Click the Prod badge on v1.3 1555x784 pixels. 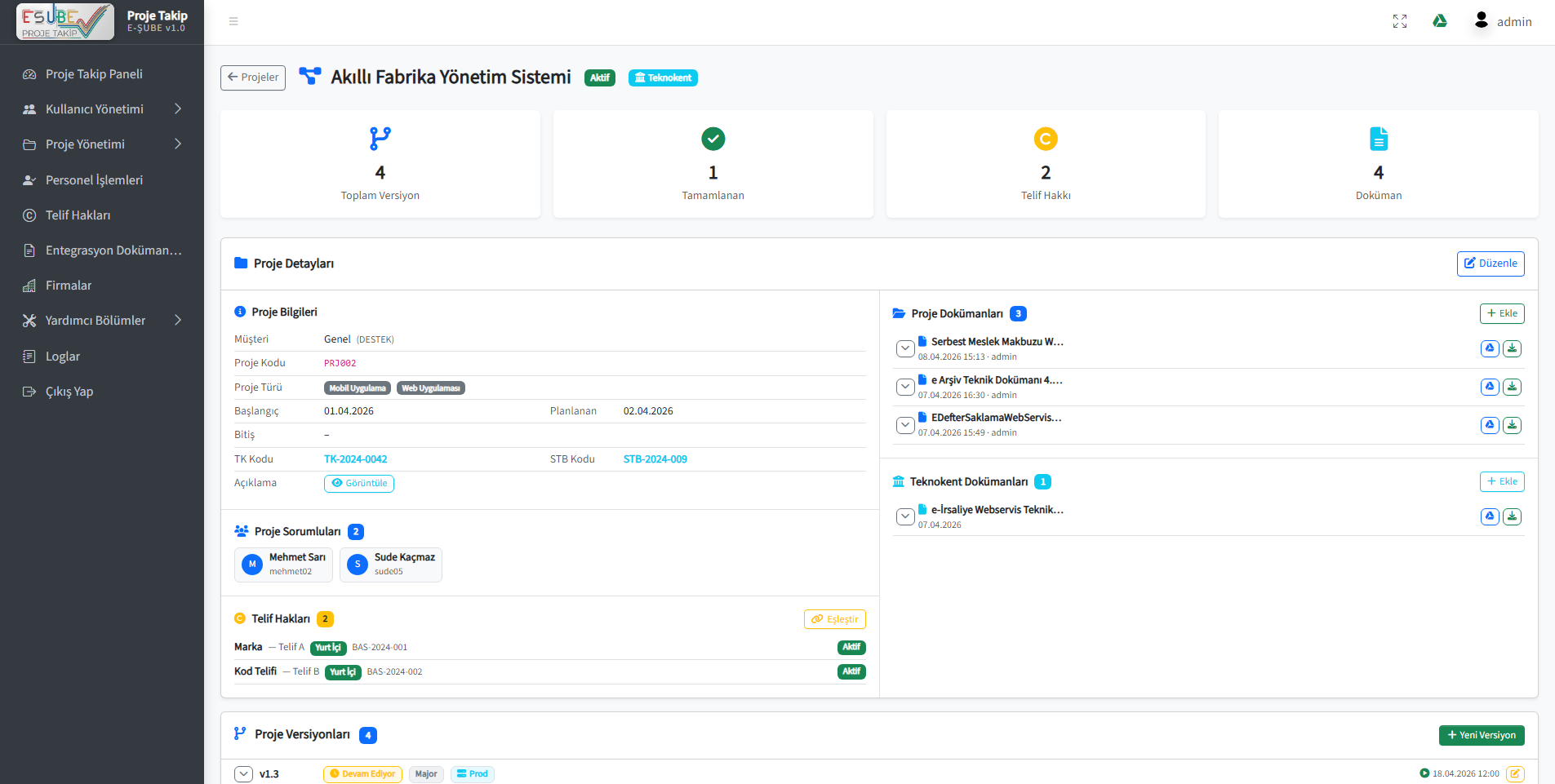pyautogui.click(x=473, y=774)
